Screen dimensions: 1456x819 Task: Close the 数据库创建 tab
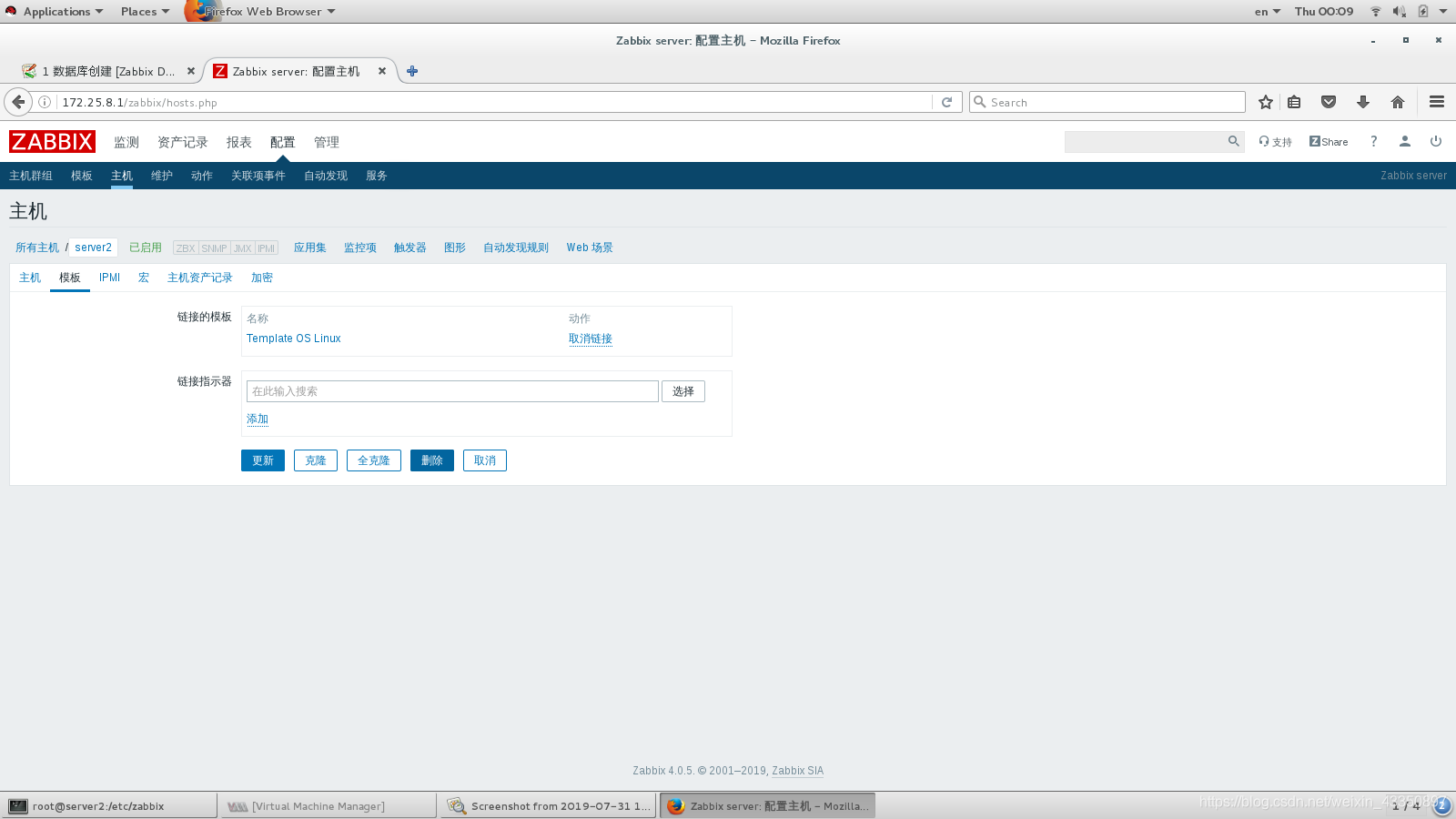191,71
